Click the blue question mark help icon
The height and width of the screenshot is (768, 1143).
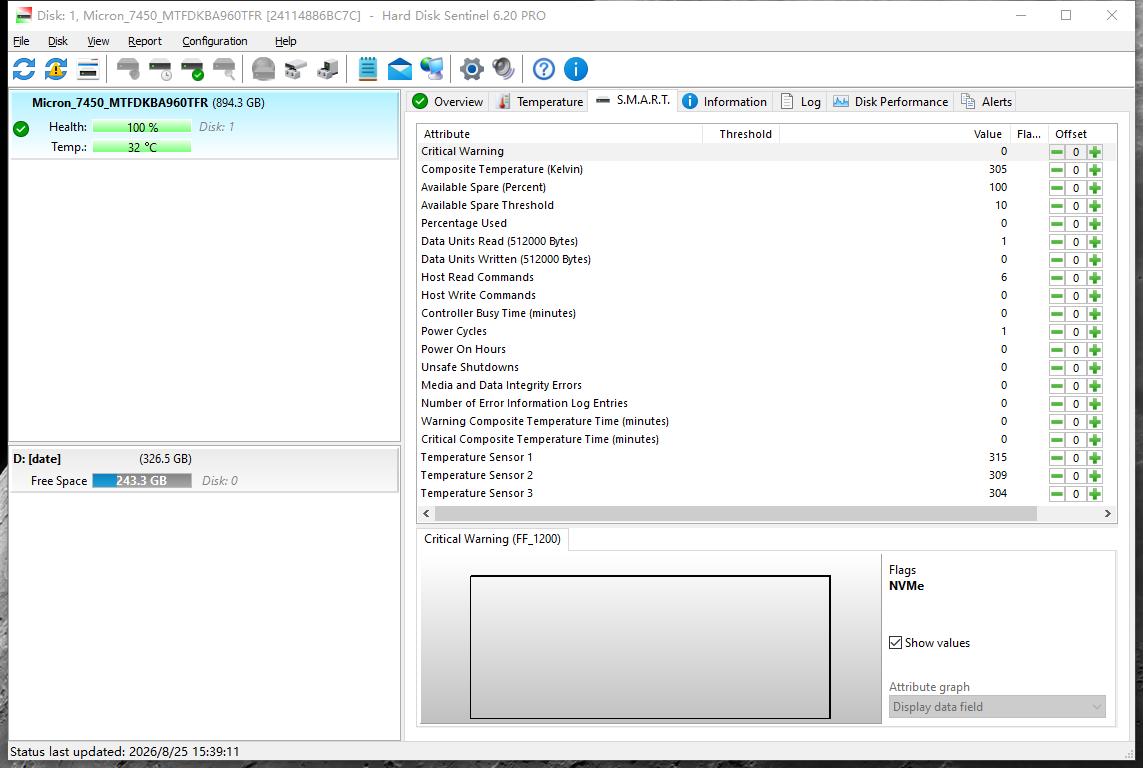[x=544, y=69]
